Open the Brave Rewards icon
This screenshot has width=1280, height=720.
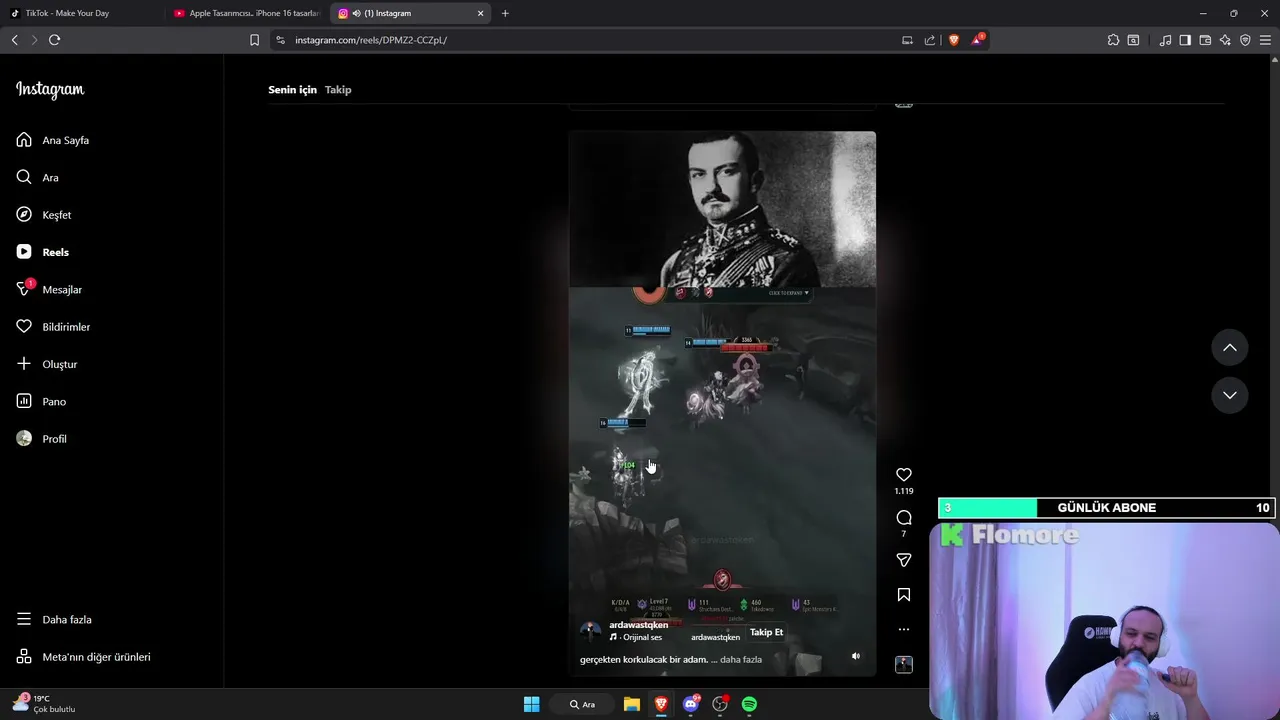[977, 40]
